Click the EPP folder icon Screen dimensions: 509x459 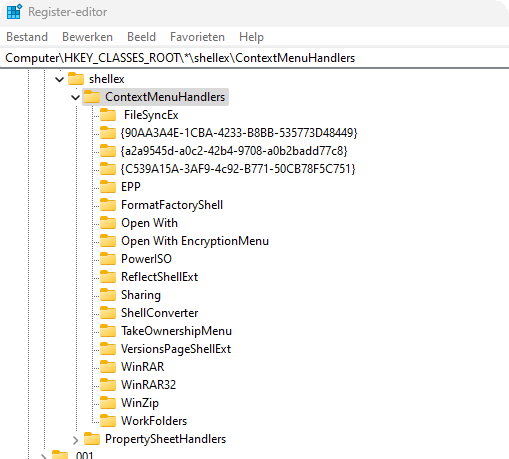(x=108, y=187)
